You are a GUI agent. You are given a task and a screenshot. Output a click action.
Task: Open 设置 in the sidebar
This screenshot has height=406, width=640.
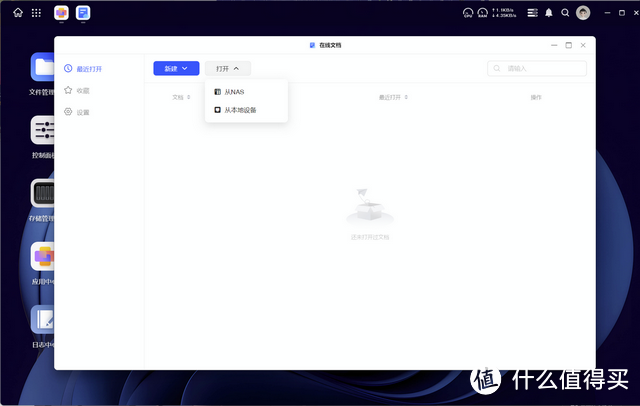(x=77, y=112)
